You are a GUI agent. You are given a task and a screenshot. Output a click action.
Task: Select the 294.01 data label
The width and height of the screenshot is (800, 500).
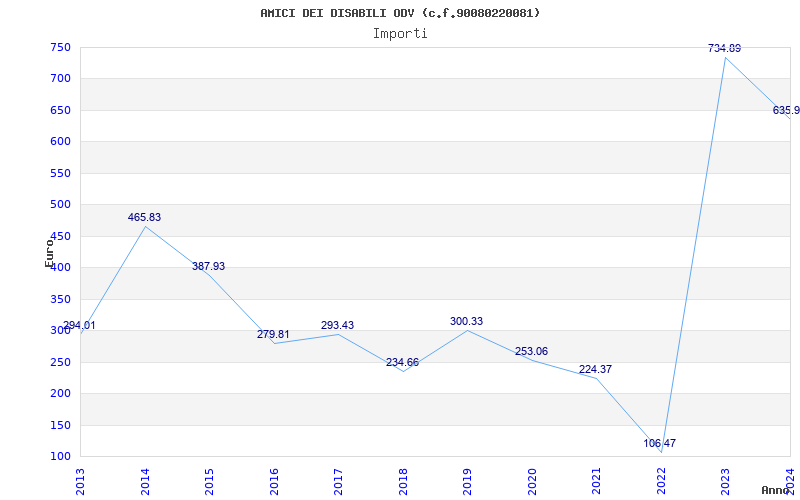point(79,326)
